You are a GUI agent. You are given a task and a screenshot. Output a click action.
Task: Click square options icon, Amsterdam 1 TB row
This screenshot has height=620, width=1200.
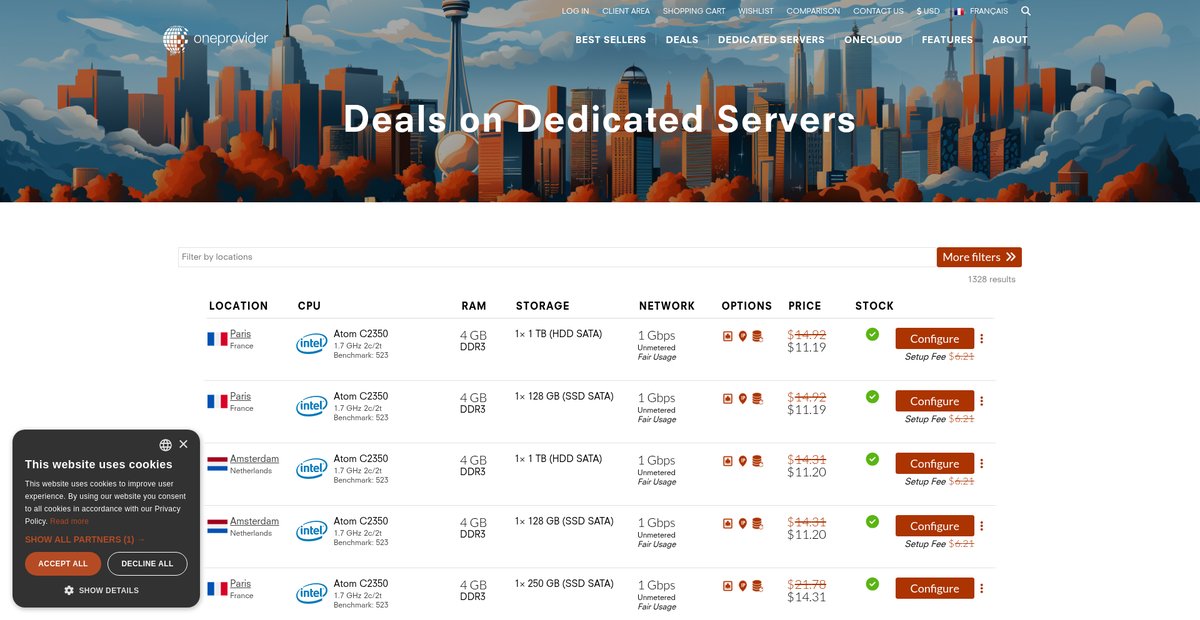728,461
